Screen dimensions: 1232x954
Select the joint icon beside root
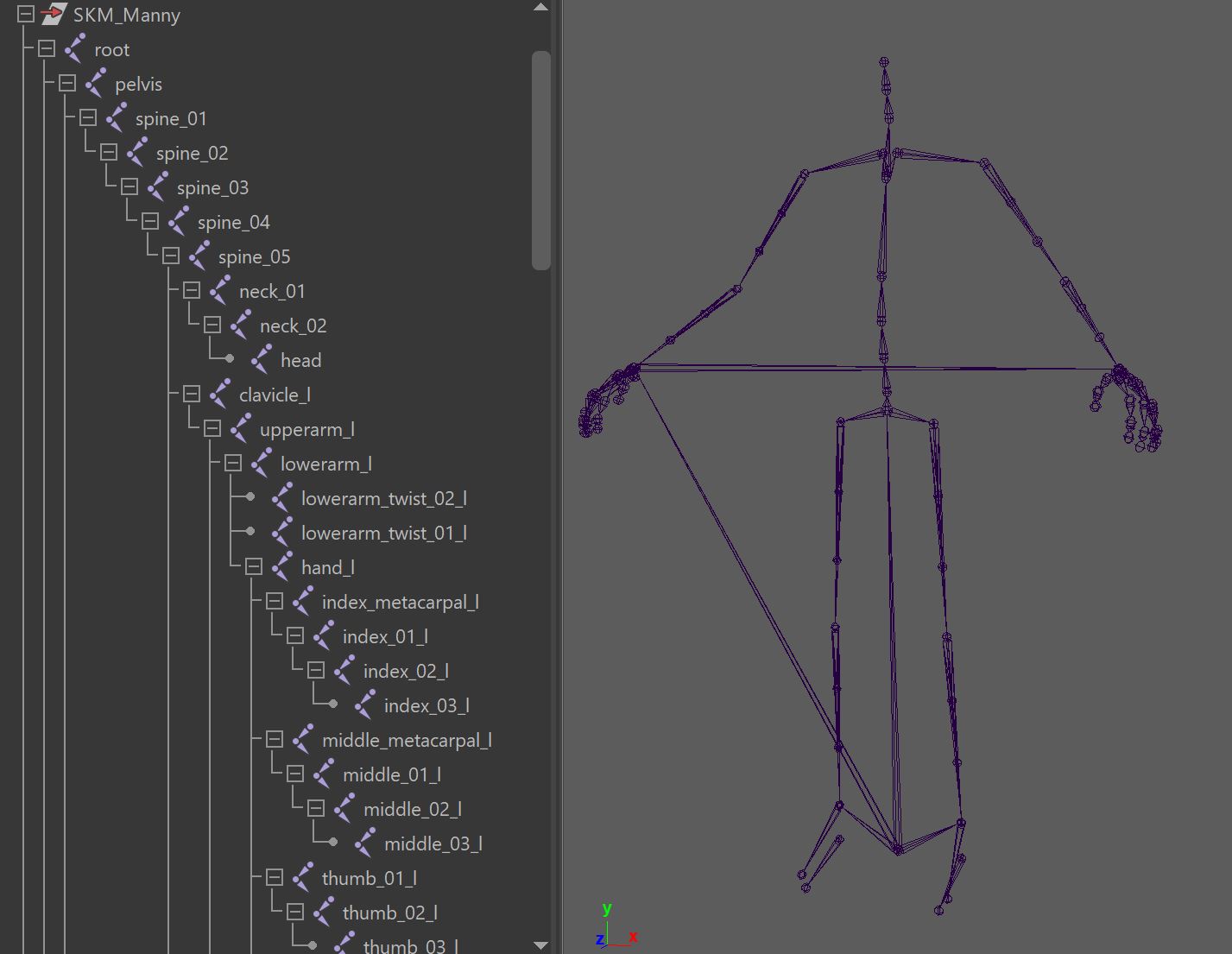tap(75, 49)
